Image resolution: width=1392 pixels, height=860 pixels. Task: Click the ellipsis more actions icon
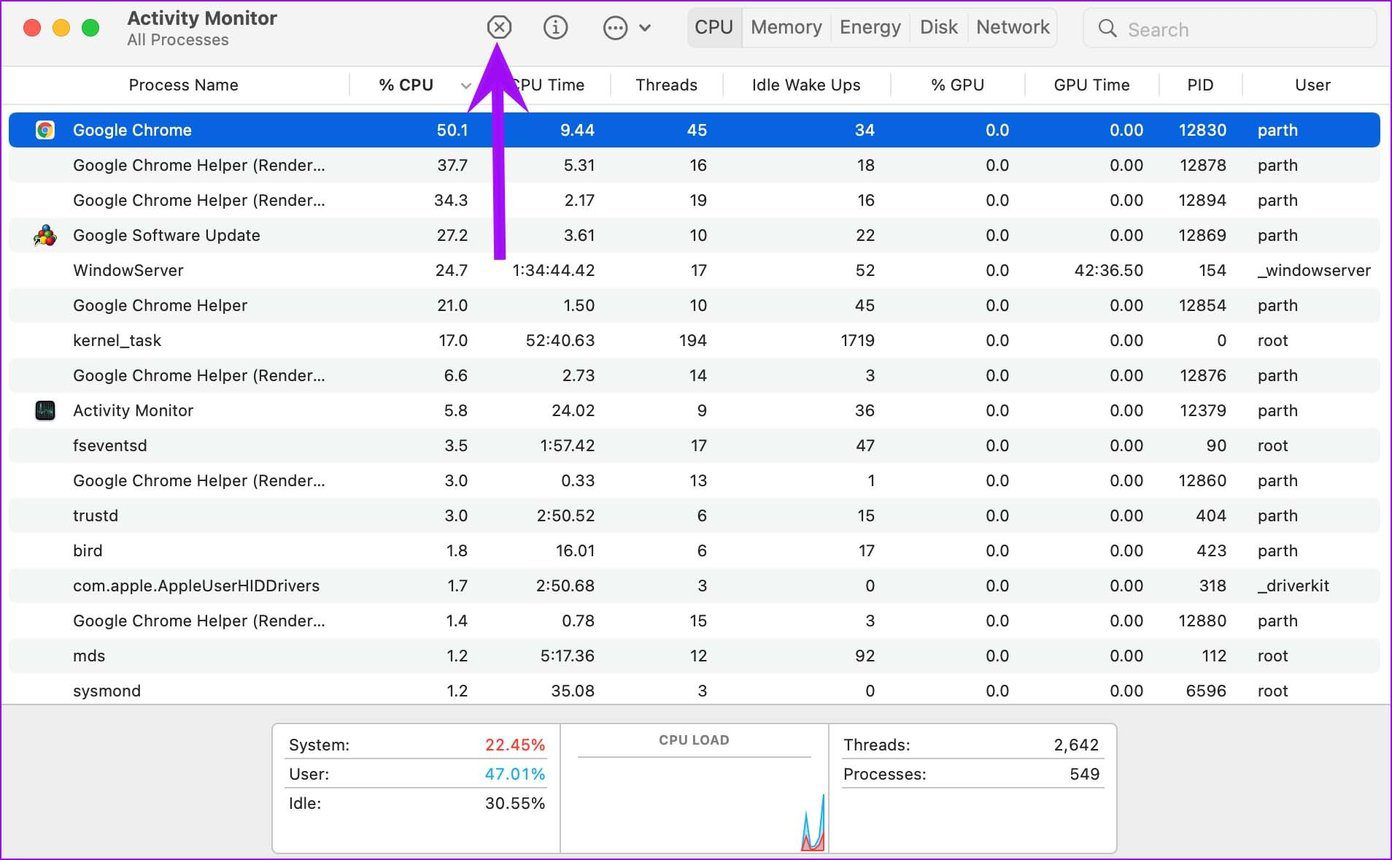click(615, 28)
